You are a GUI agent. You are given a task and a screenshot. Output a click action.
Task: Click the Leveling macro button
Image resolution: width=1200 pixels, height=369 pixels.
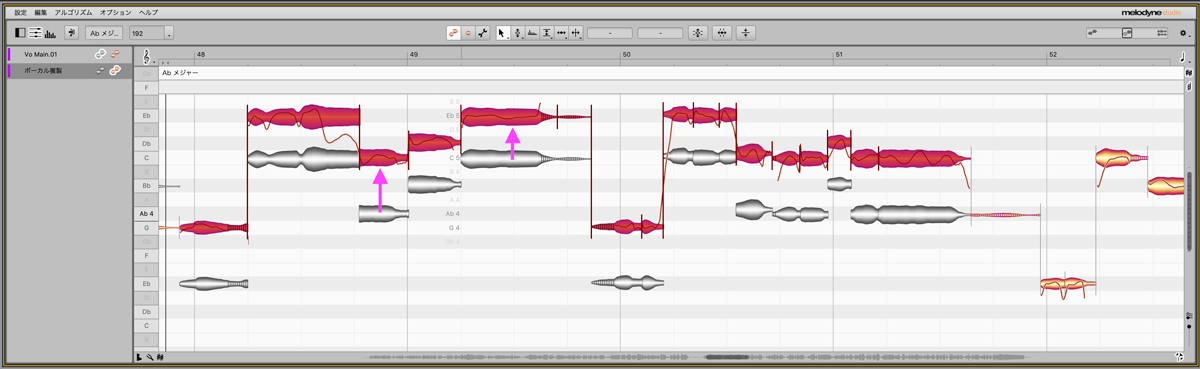pyautogui.click(x=747, y=33)
